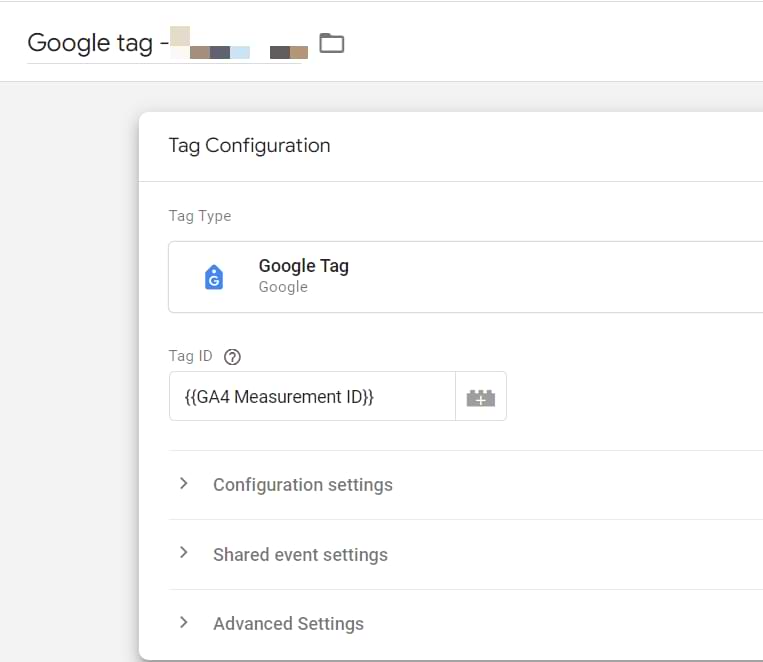Select the Google Tag type text
The height and width of the screenshot is (662, 763).
pyautogui.click(x=304, y=266)
